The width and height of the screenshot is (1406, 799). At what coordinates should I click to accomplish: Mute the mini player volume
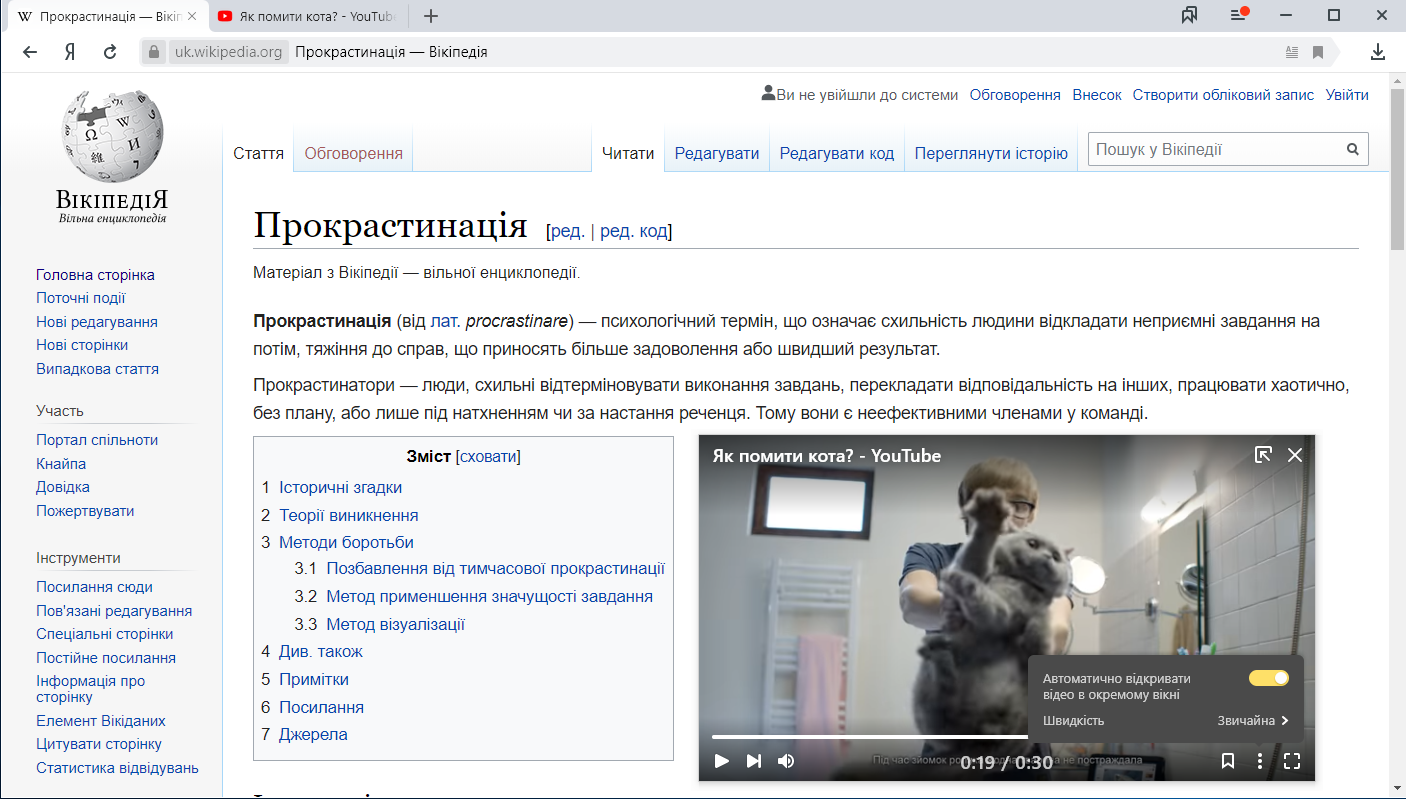point(786,761)
